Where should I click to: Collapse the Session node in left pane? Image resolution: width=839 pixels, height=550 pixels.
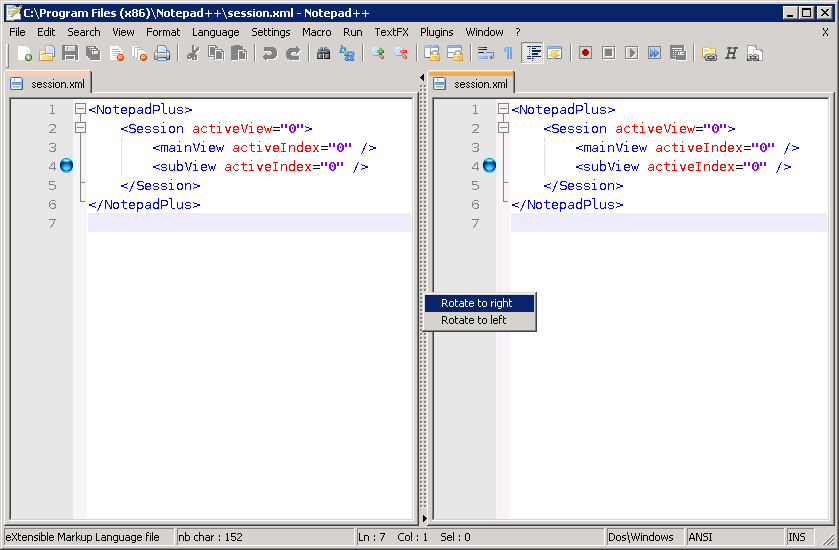click(x=80, y=129)
